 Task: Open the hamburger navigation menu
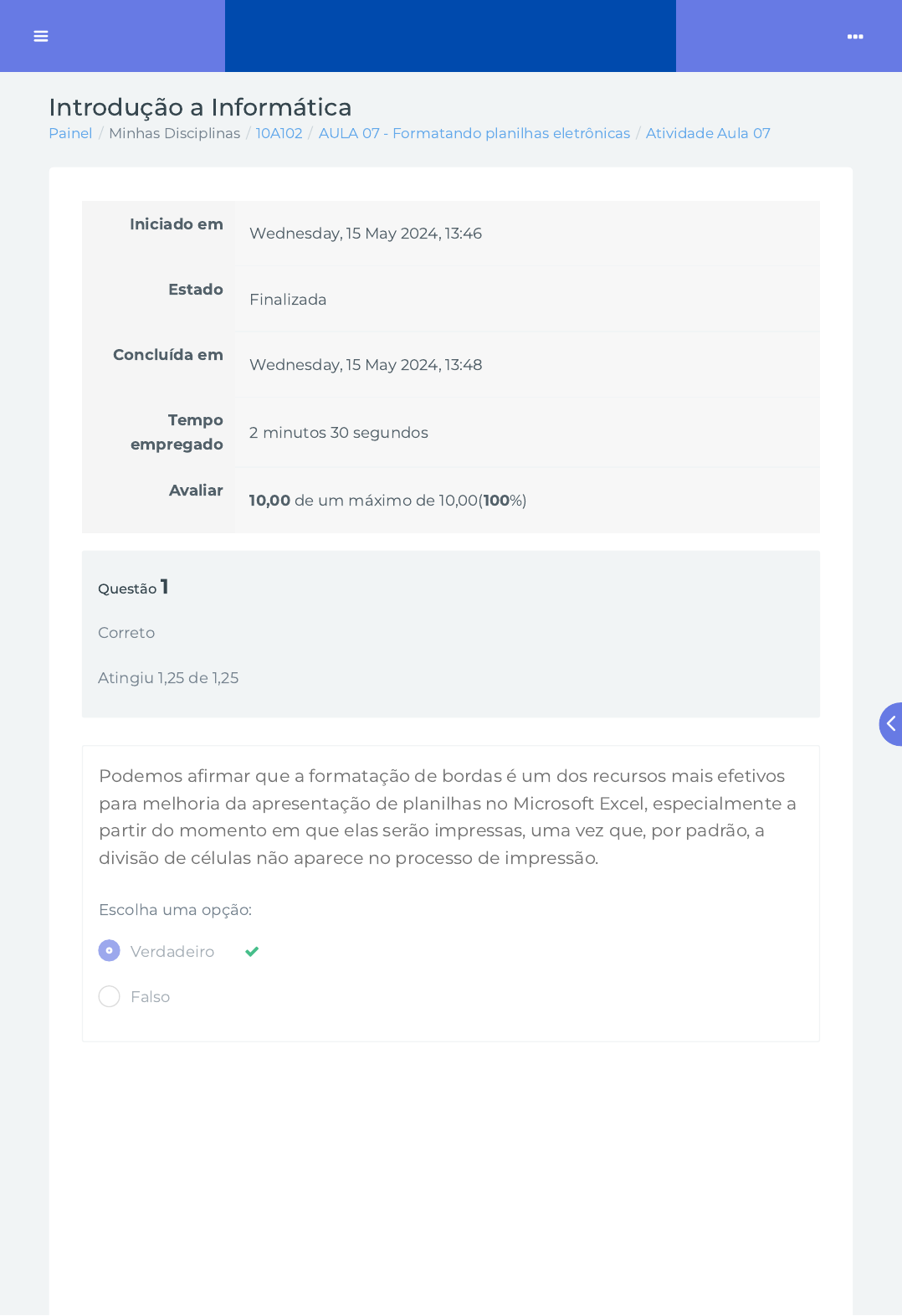tap(40, 36)
